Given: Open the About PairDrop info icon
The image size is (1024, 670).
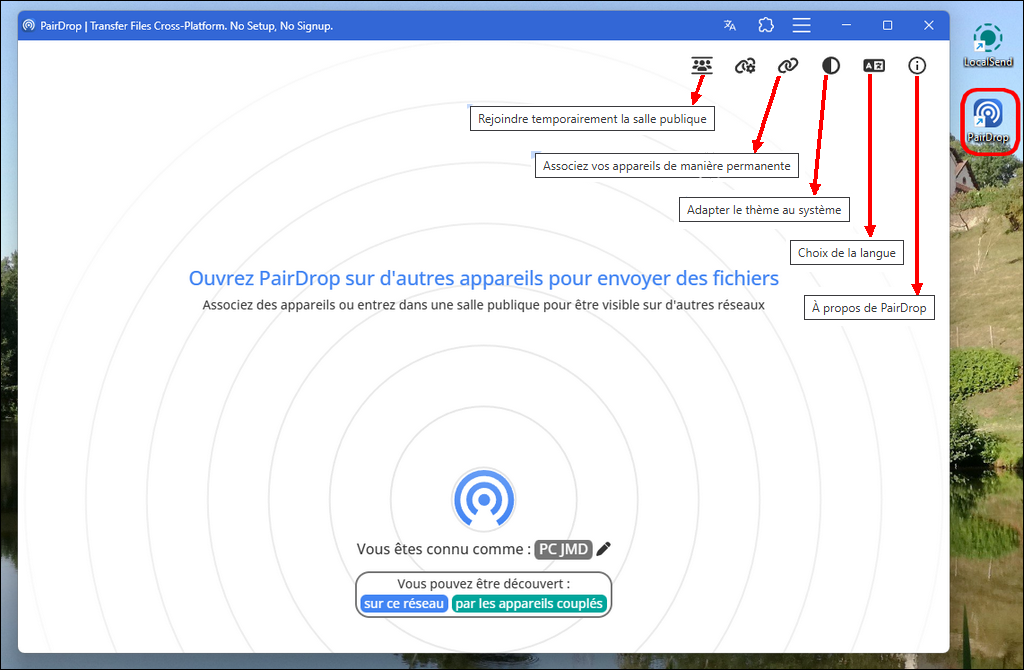Looking at the screenshot, I should click(917, 66).
